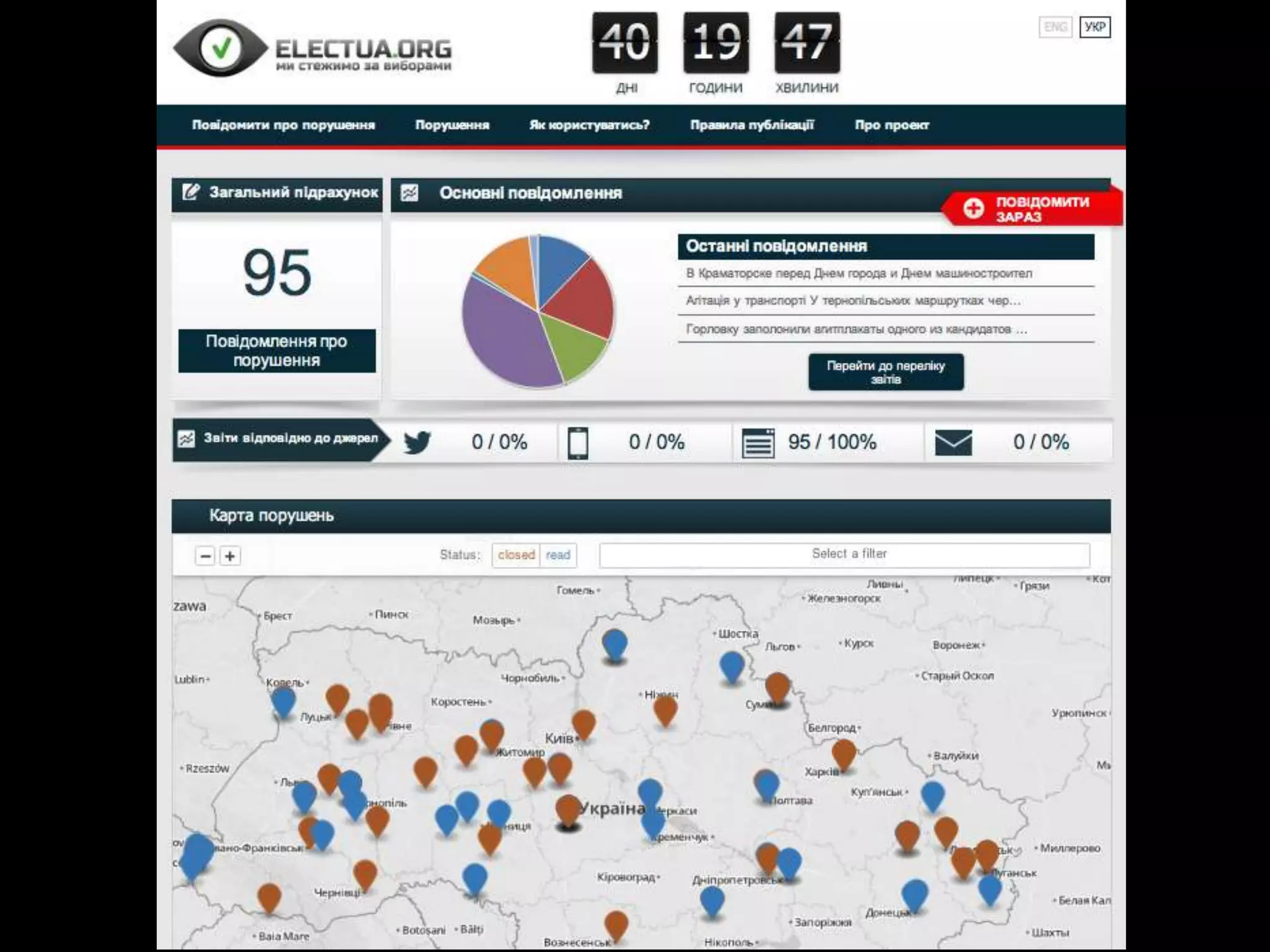Screen dimensions: 1270x952
Task: Click the red Повідомити зараз button
Action: (1032, 208)
